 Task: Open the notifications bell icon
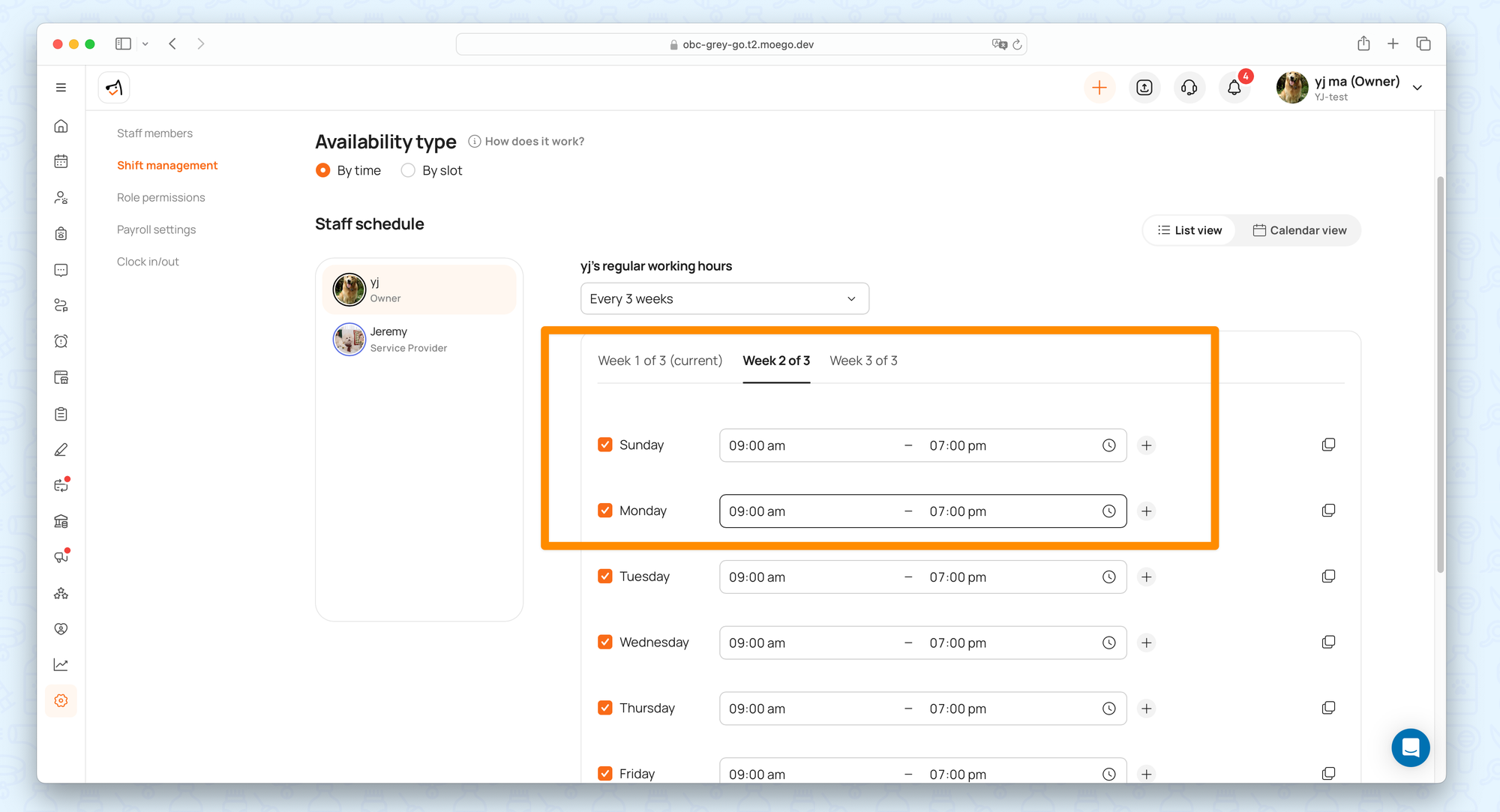1234,88
